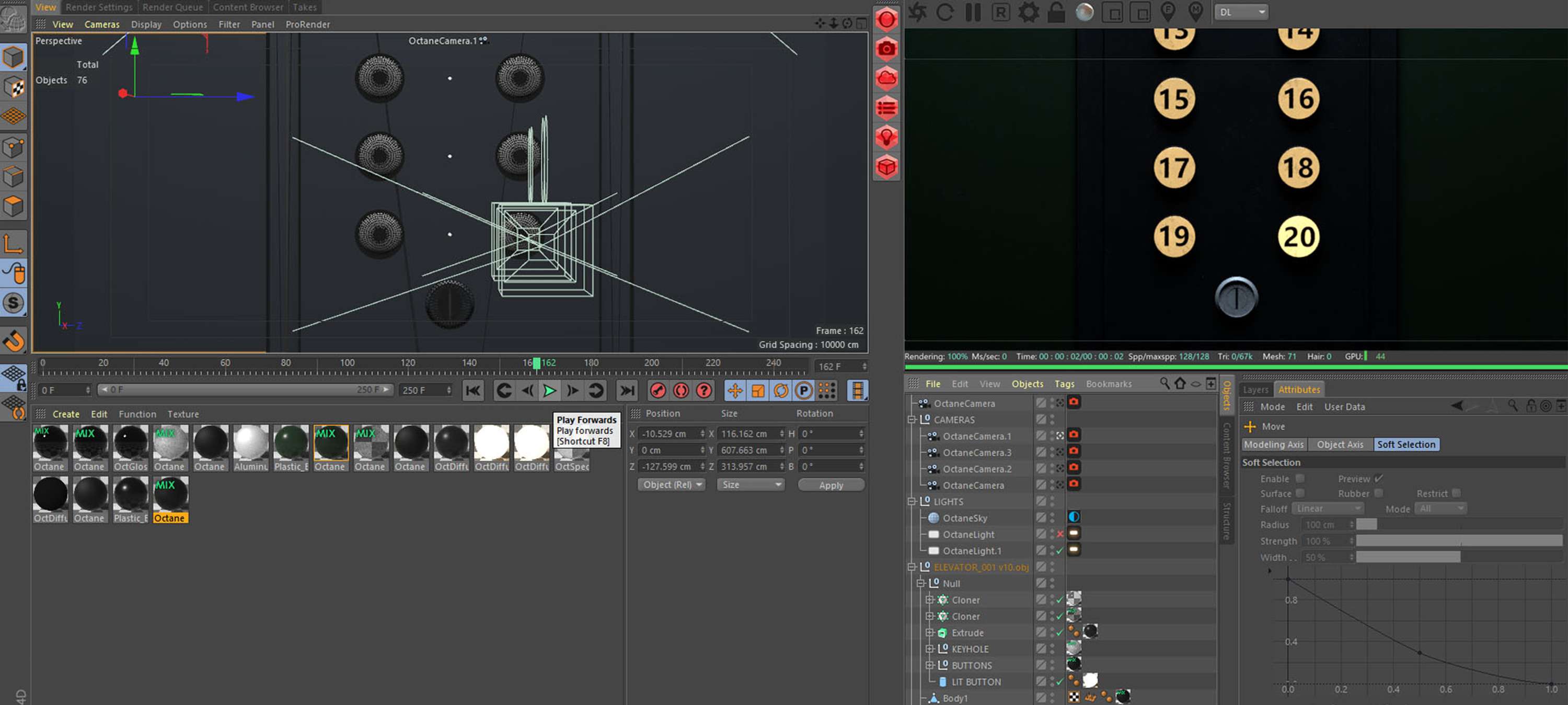Open Live Viewer settings gear
Screen dimensions: 1568x705
pos(1028,12)
